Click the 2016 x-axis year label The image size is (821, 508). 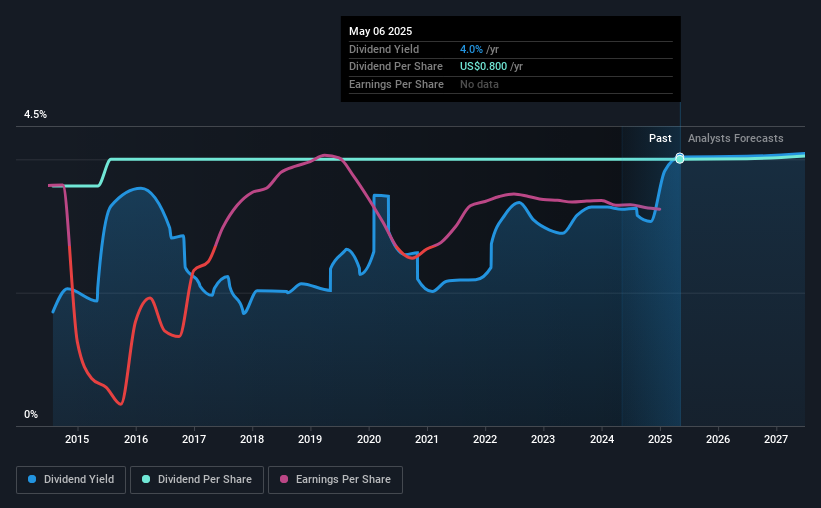[136, 439]
